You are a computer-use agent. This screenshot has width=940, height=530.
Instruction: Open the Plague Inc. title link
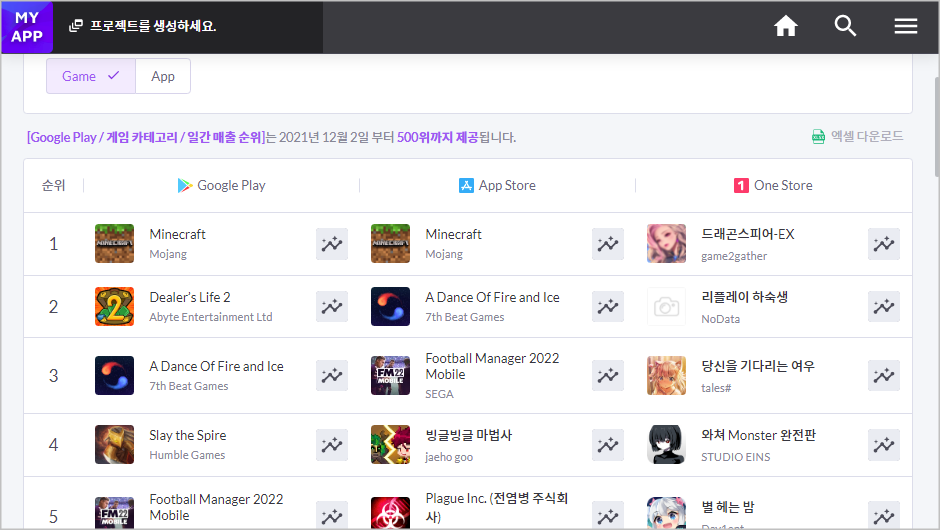[496, 507]
